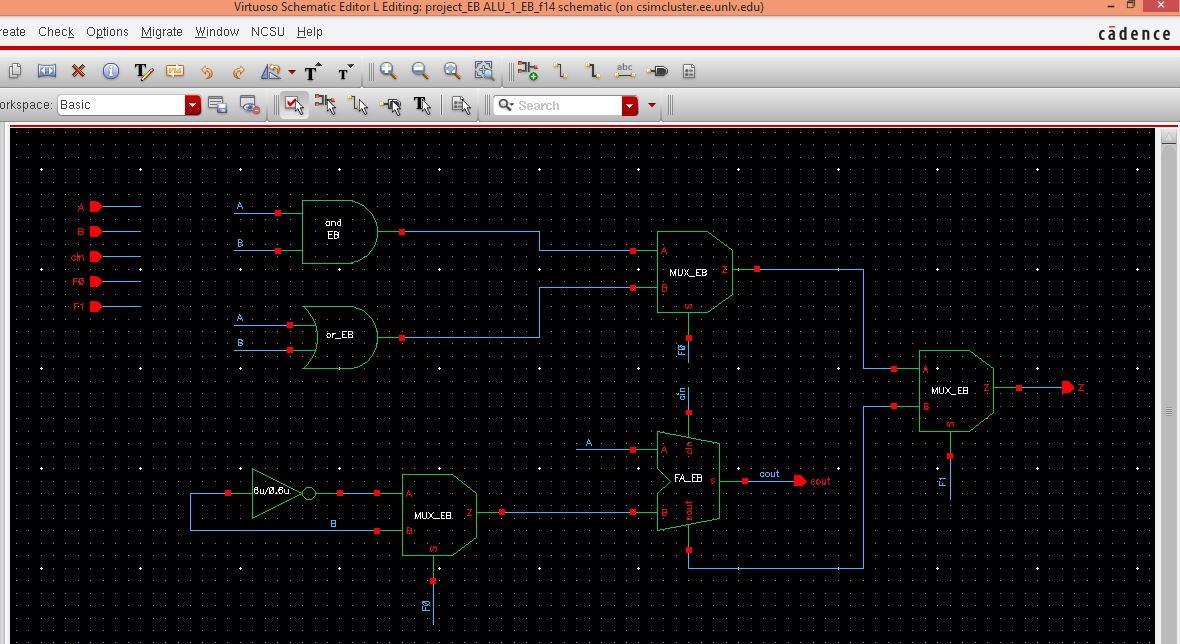Toggle the text label selection filter button

click(422, 105)
